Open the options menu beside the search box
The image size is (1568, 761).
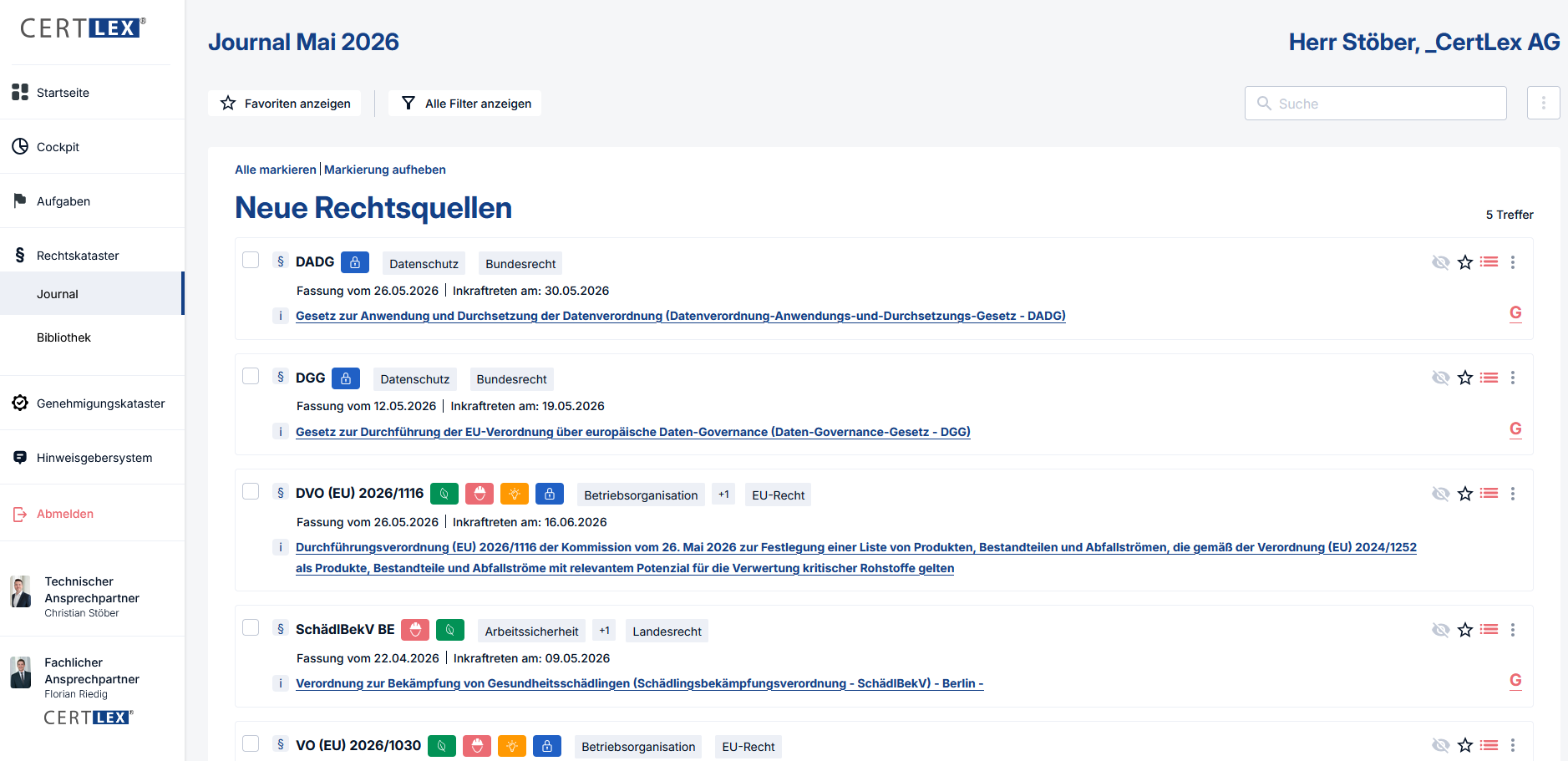tap(1544, 103)
